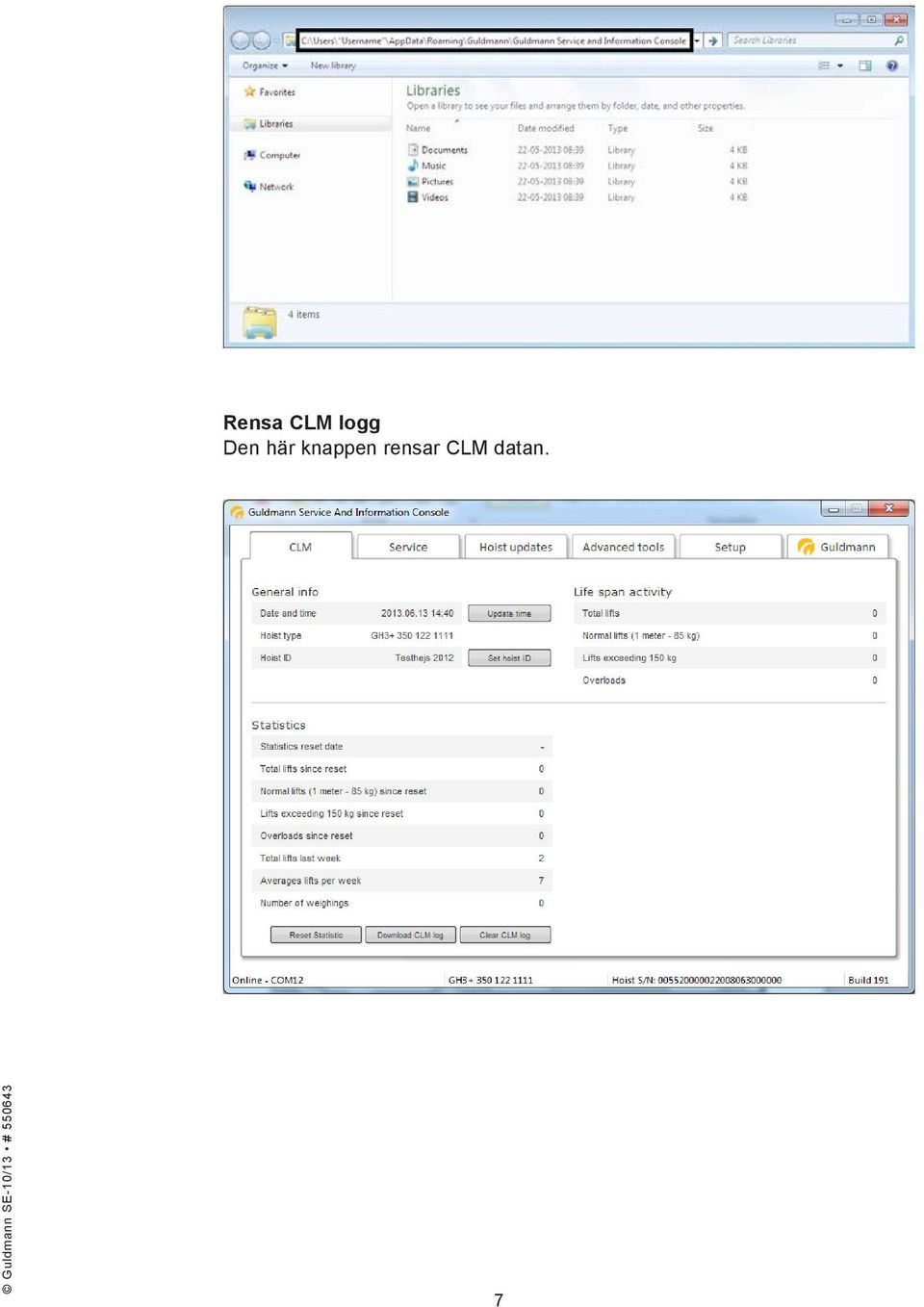Sort by the Name column header
Screen dimensions: 924x1307
coord(419,128)
